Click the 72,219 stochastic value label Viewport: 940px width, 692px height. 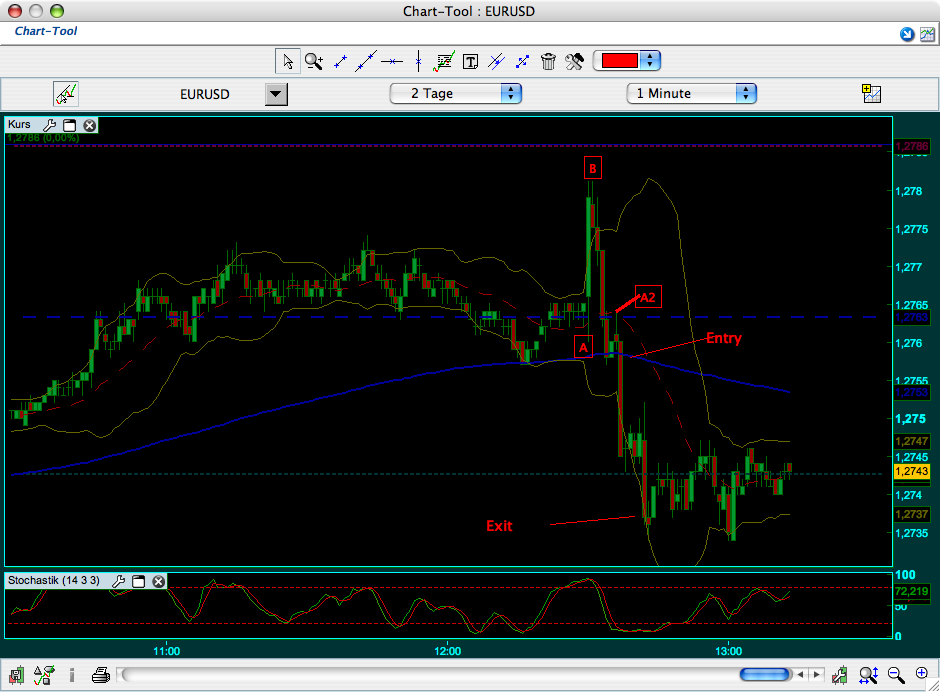coord(911,591)
